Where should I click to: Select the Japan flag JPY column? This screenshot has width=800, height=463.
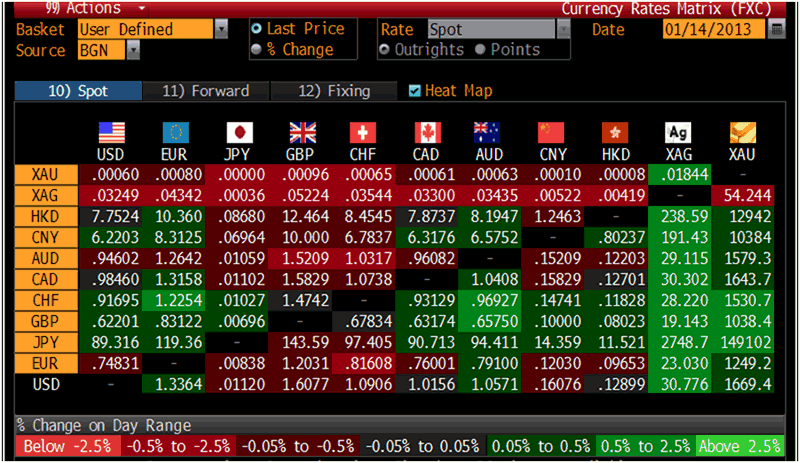(238, 133)
